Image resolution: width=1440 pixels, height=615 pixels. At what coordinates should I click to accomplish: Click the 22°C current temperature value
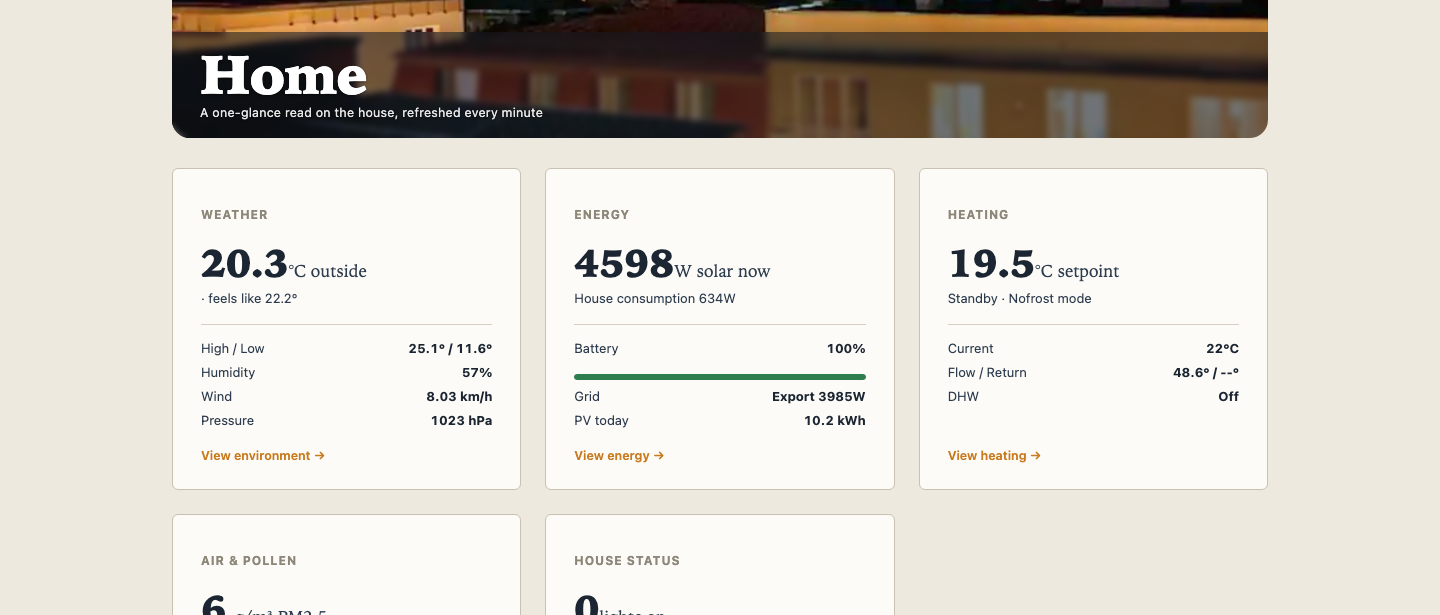tap(1222, 349)
